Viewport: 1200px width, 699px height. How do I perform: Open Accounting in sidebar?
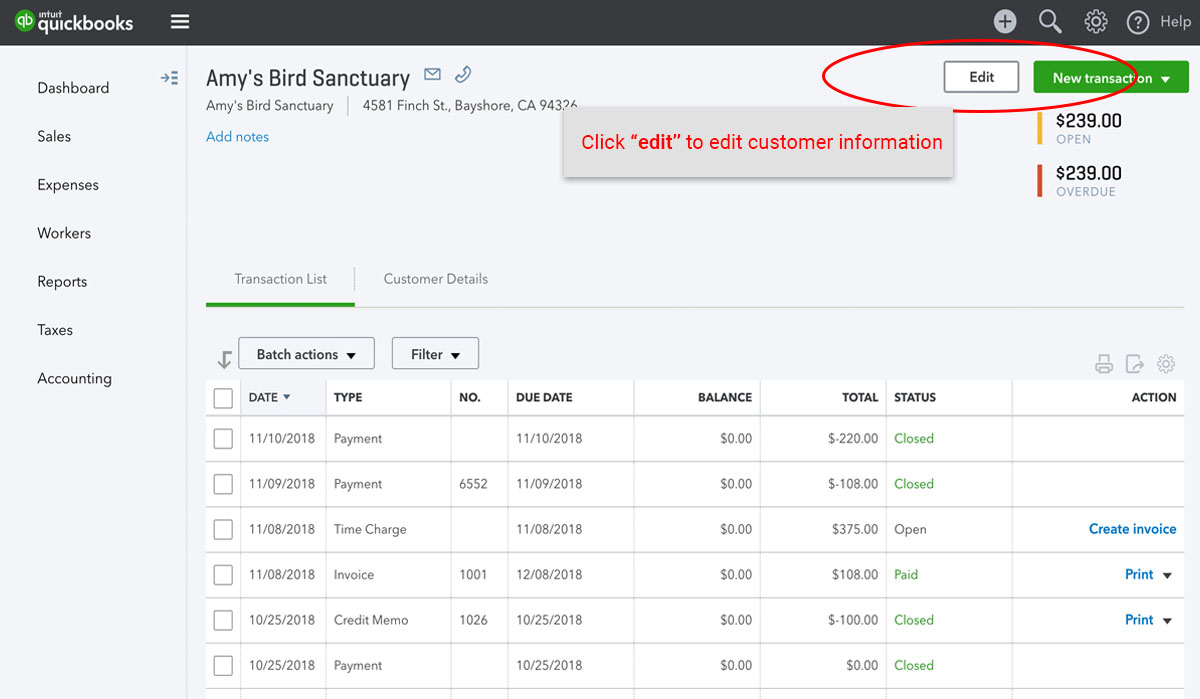pyautogui.click(x=74, y=379)
